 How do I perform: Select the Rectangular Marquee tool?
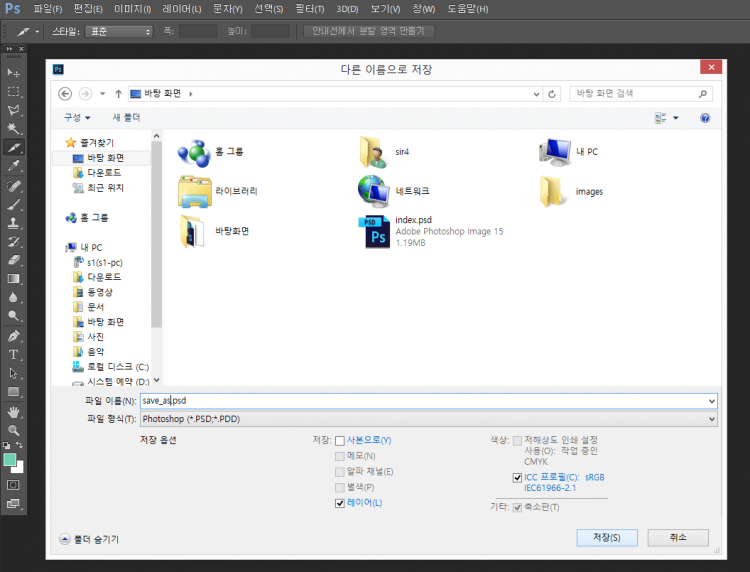click(x=14, y=92)
